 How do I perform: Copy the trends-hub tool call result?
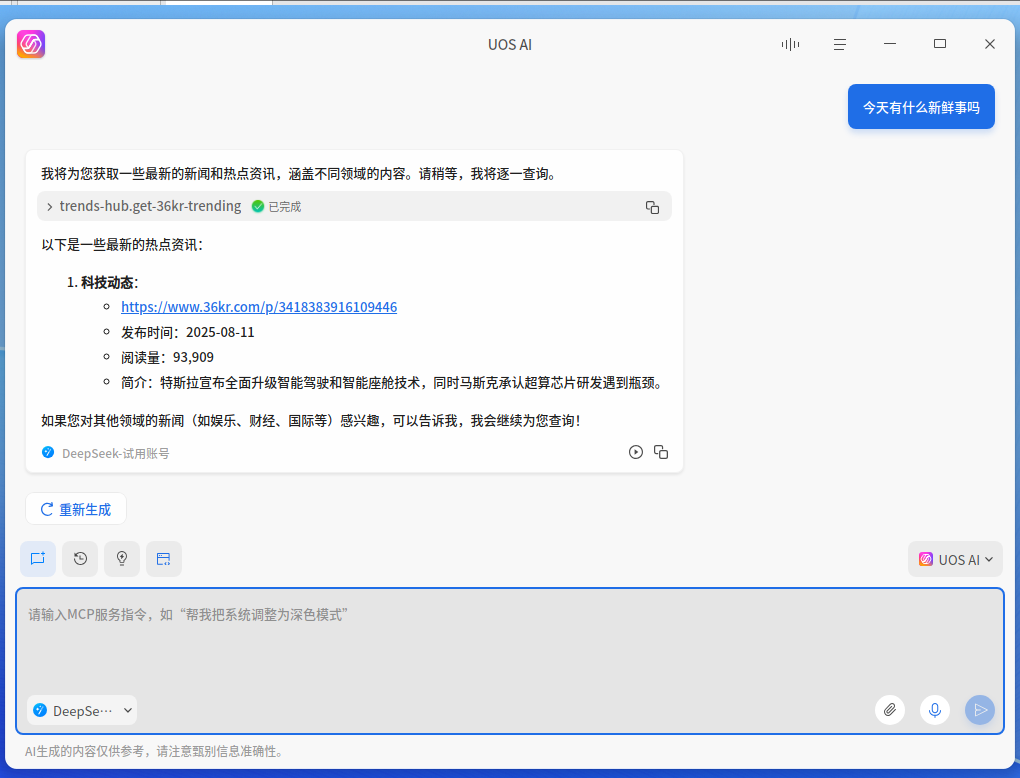pyautogui.click(x=652, y=207)
